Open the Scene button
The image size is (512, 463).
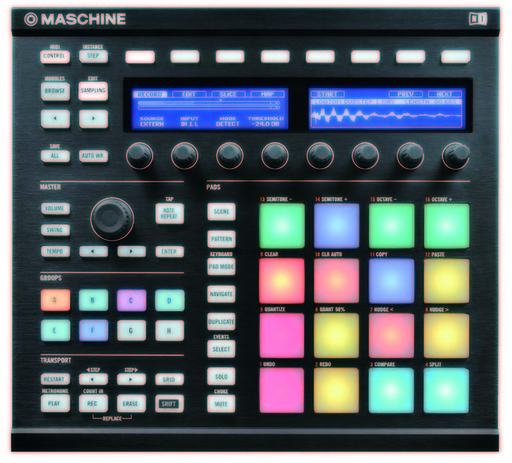point(221,212)
